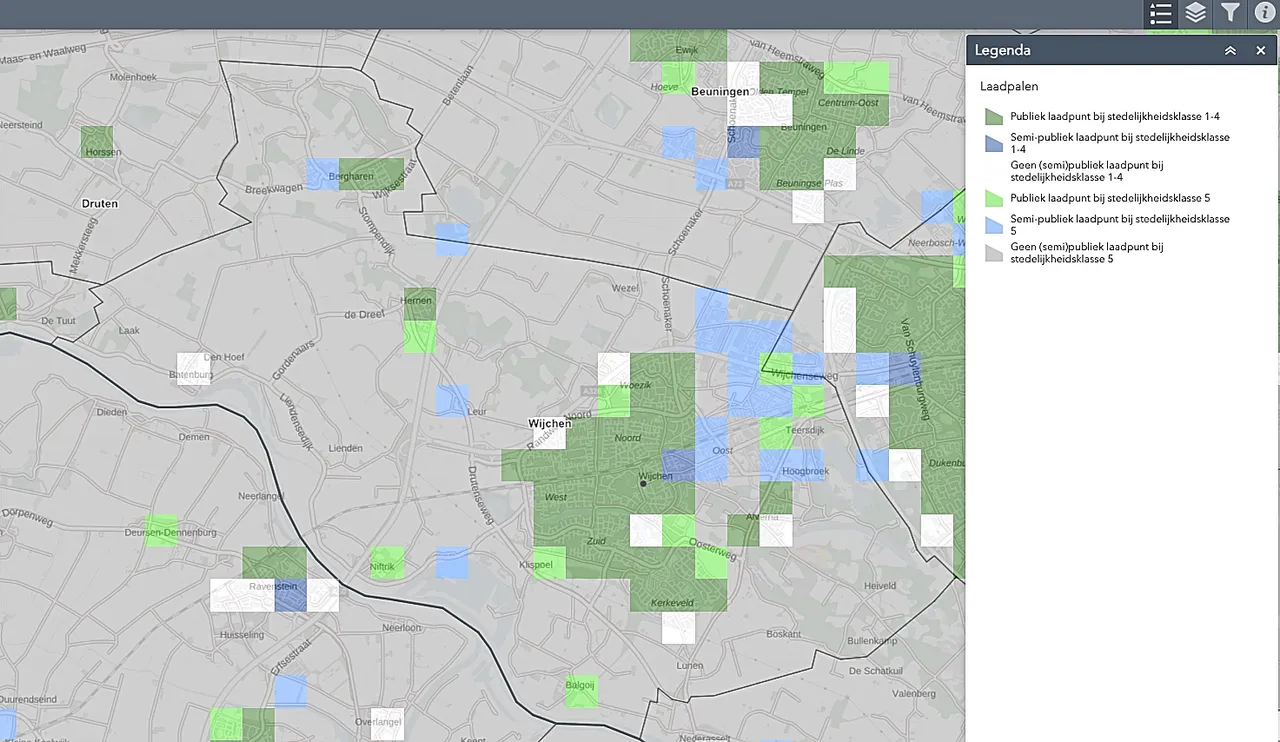Image resolution: width=1280 pixels, height=742 pixels.
Task: Click the Beuningen town label on map
Action: 719,91
